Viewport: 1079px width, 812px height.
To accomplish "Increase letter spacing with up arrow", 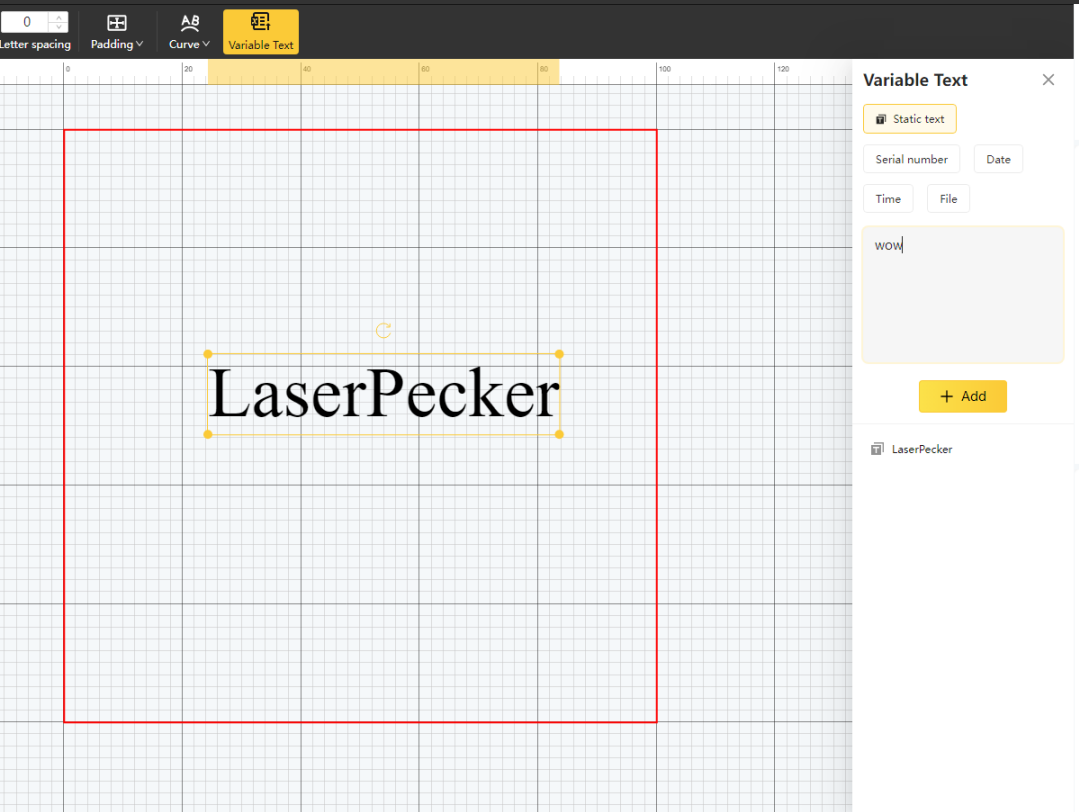I will (59, 17).
